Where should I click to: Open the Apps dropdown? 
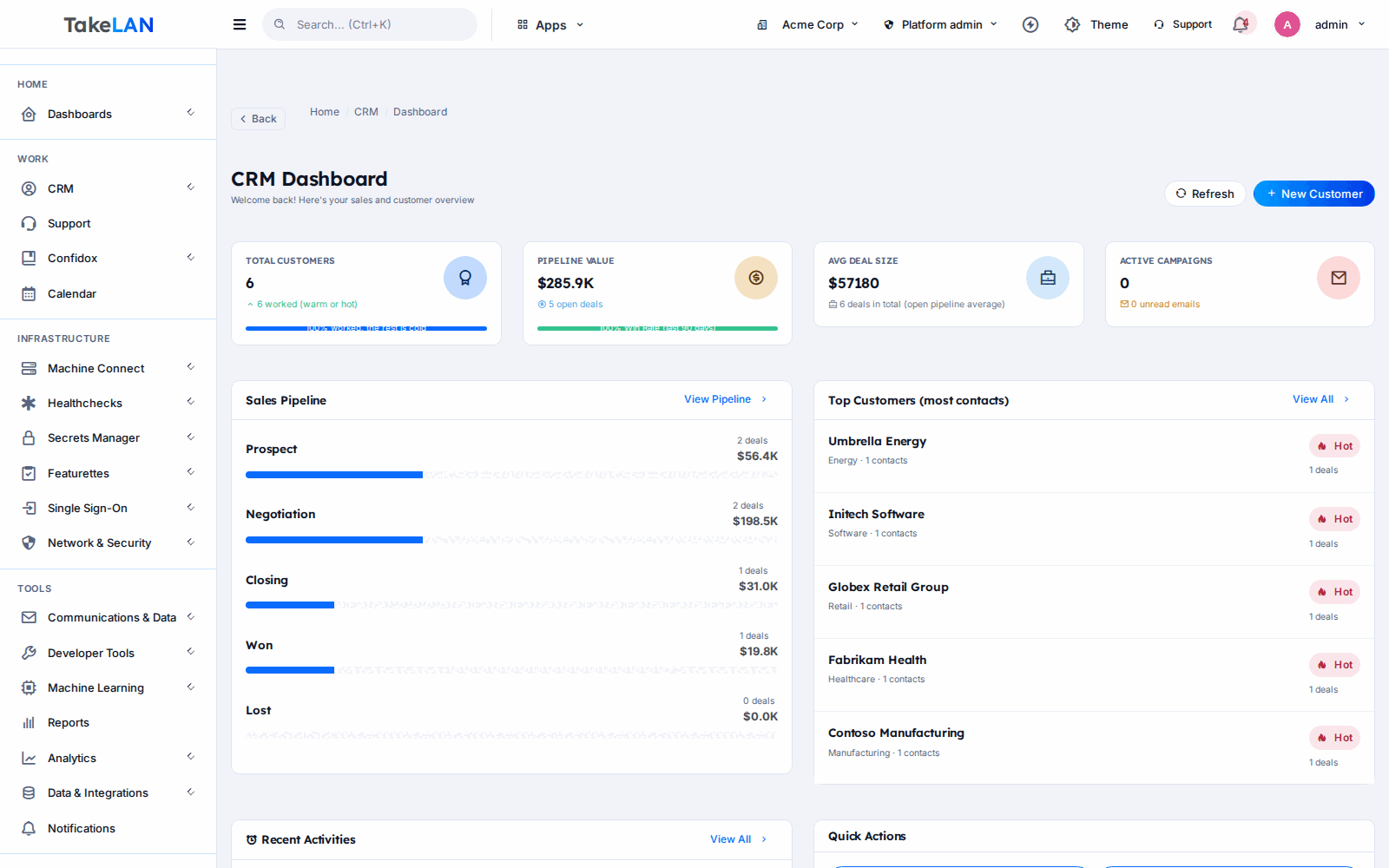click(550, 24)
